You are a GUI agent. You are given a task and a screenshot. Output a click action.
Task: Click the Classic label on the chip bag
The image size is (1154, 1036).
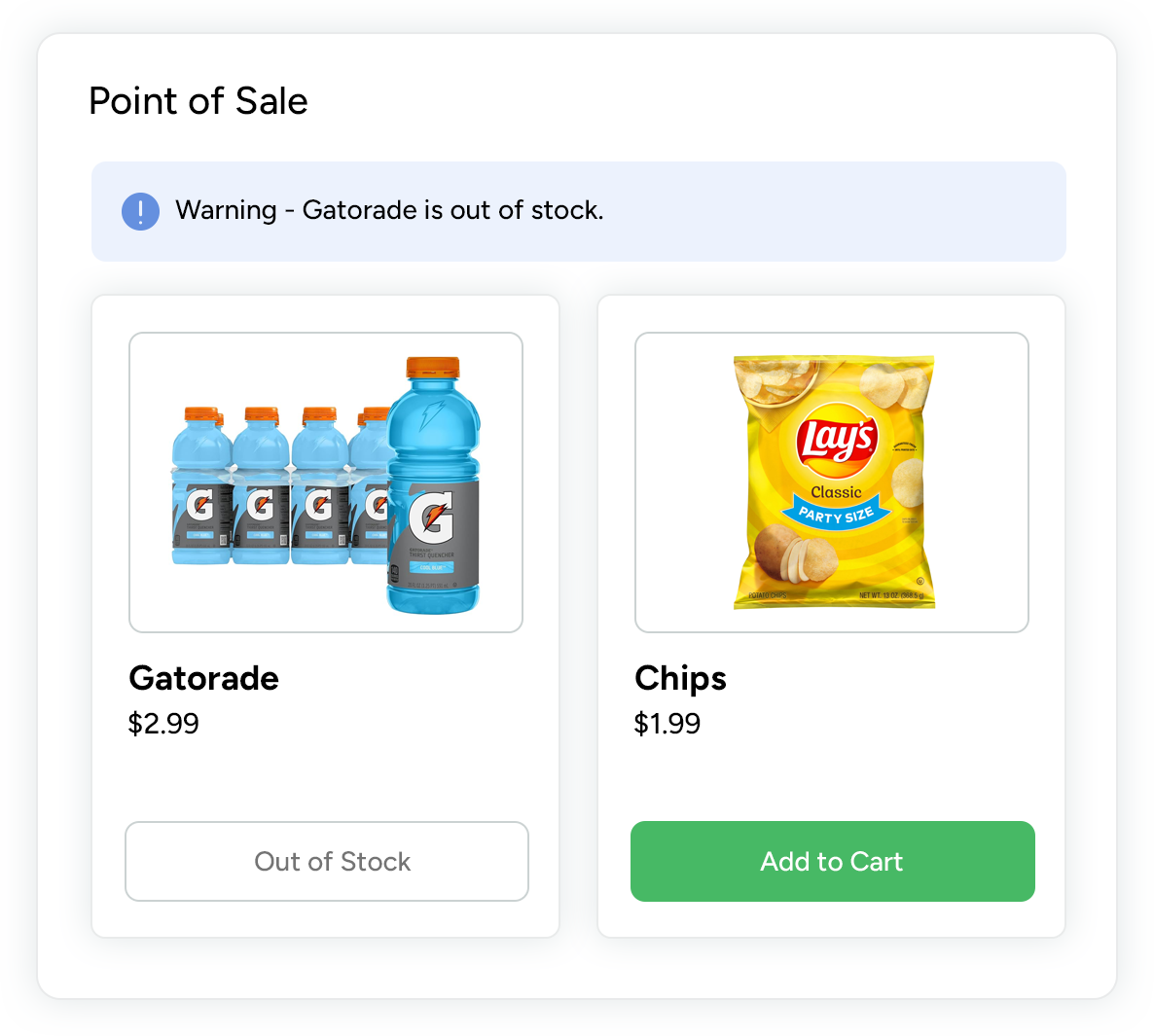836,492
